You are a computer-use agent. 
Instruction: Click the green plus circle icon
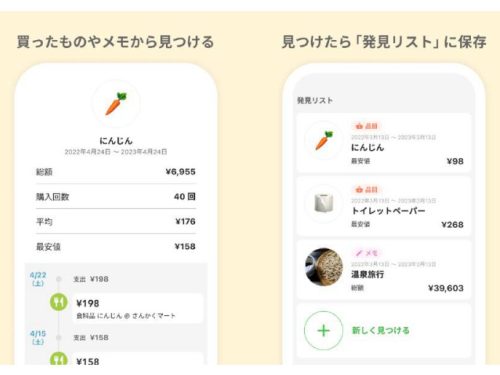coord(323,330)
